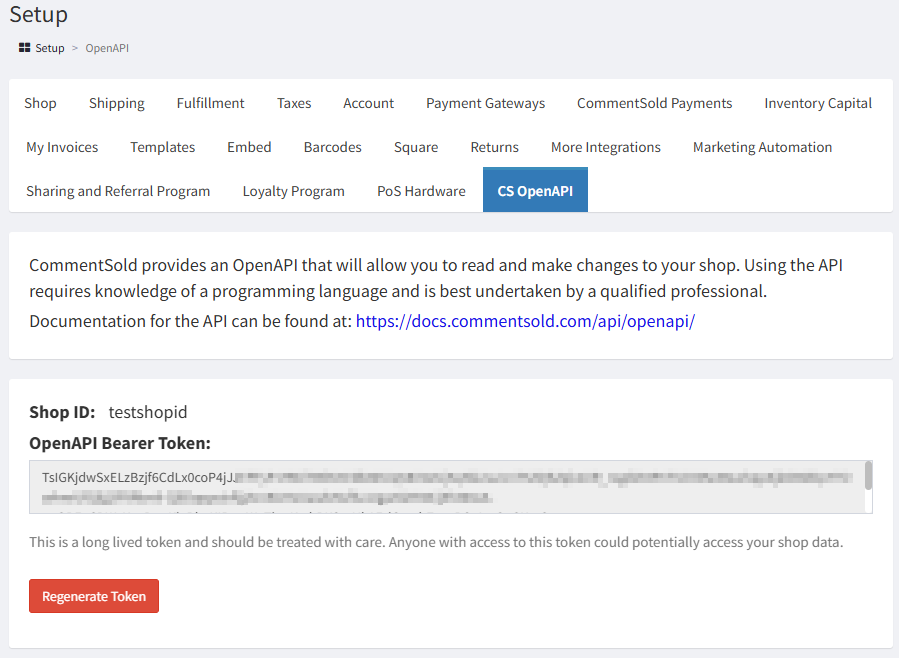Click the OpenAPI breadcrumb text

(x=107, y=48)
